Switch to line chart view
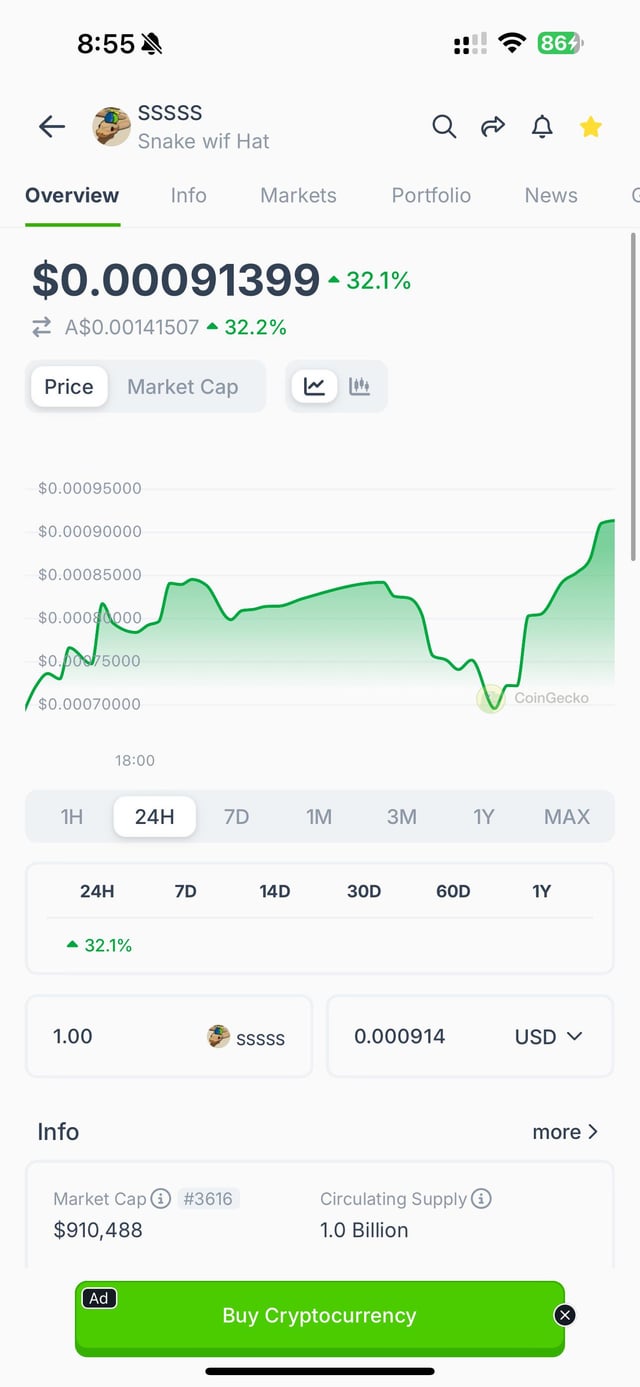 [315, 386]
